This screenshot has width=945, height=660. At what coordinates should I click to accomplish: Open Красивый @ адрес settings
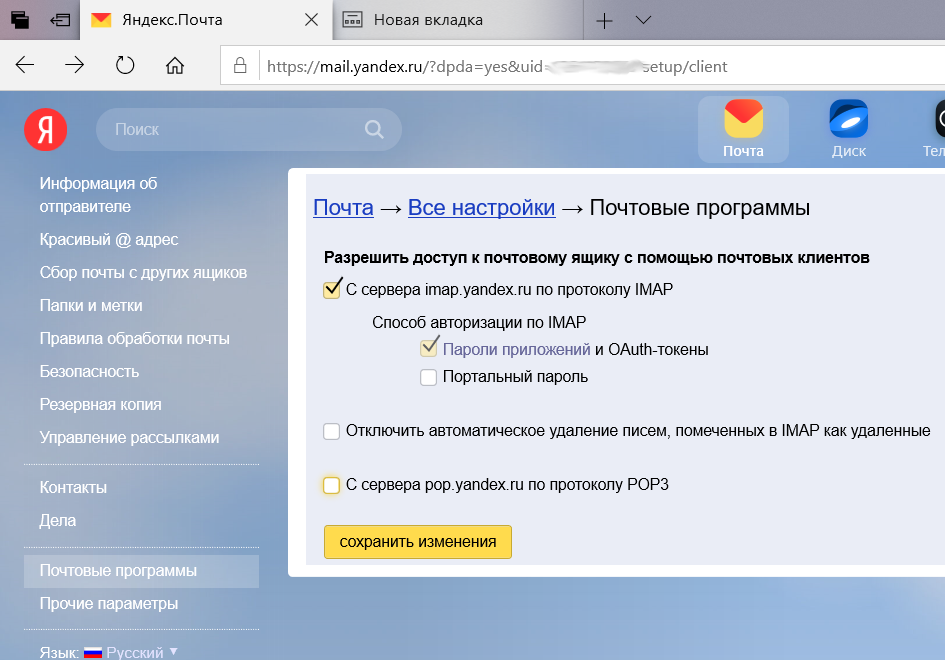109,239
